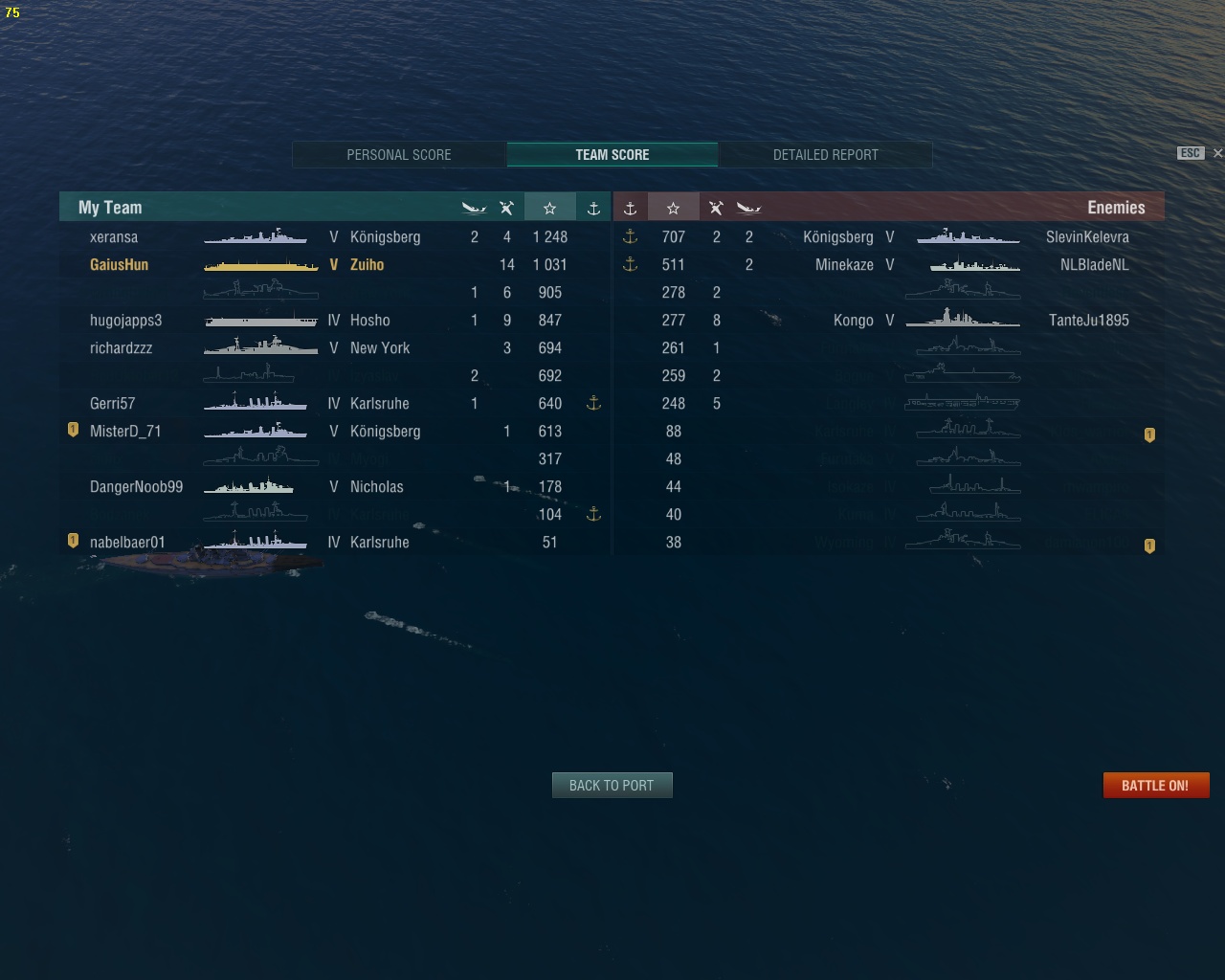The image size is (1225, 980).
Task: Start a new battle with Battle On!
Action: point(1156,785)
